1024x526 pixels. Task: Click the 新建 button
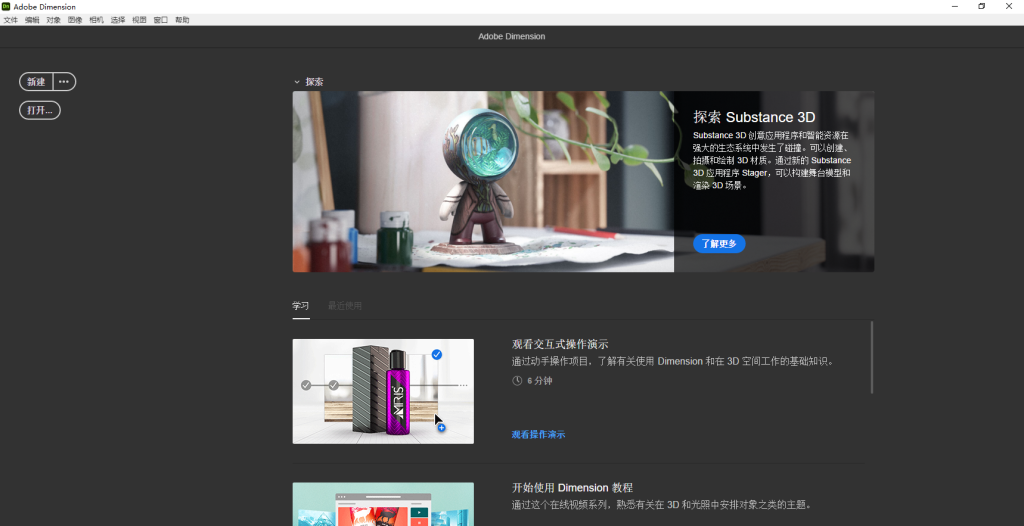coord(36,82)
